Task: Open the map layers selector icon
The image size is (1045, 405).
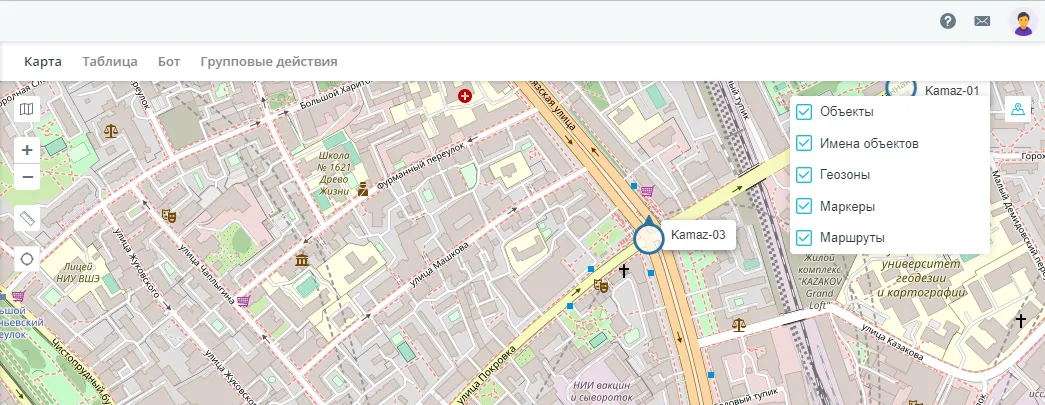Action: [27, 109]
